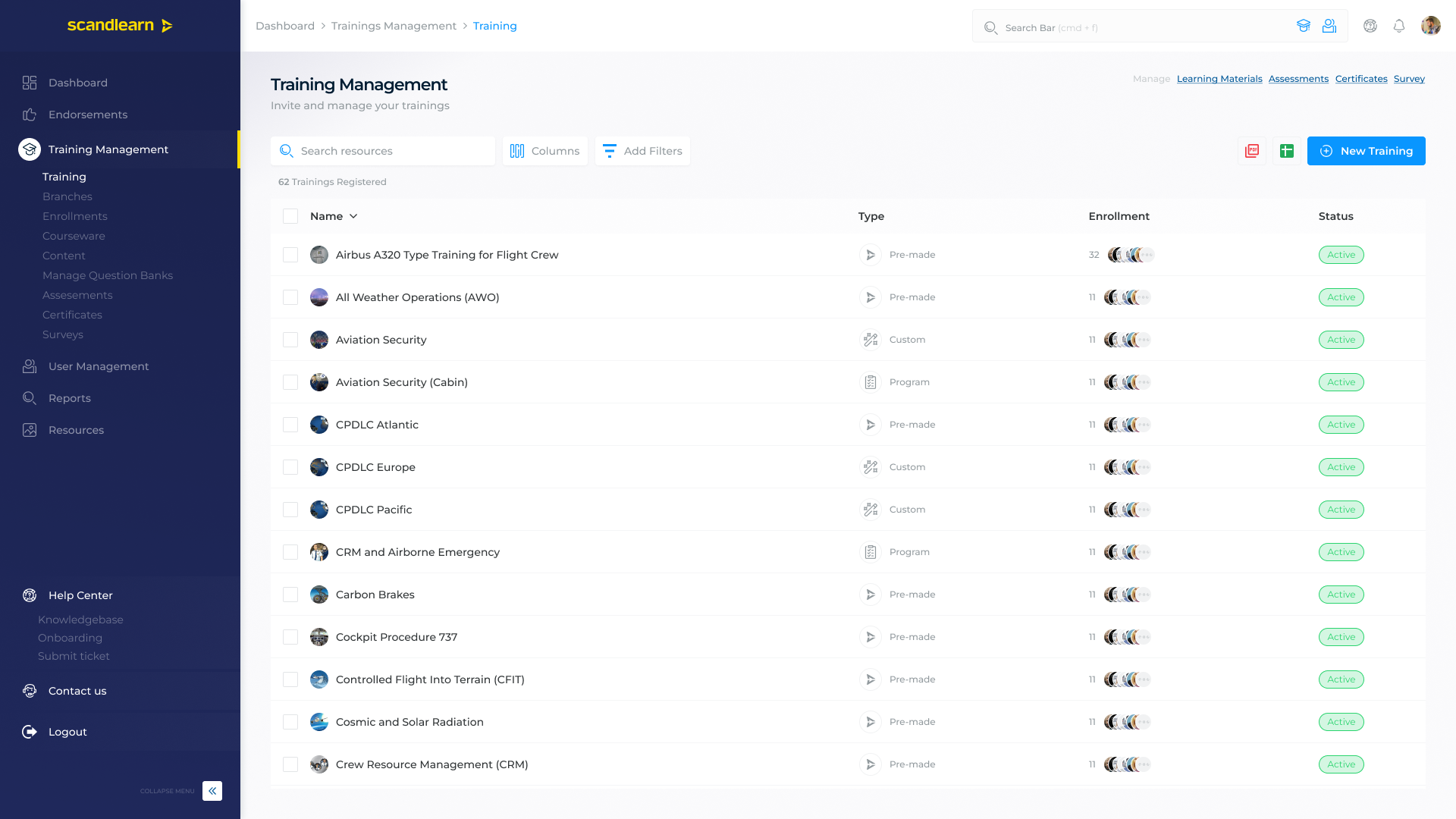Image resolution: width=1456 pixels, height=819 pixels.
Task: Click New Training button
Action: click(1367, 151)
